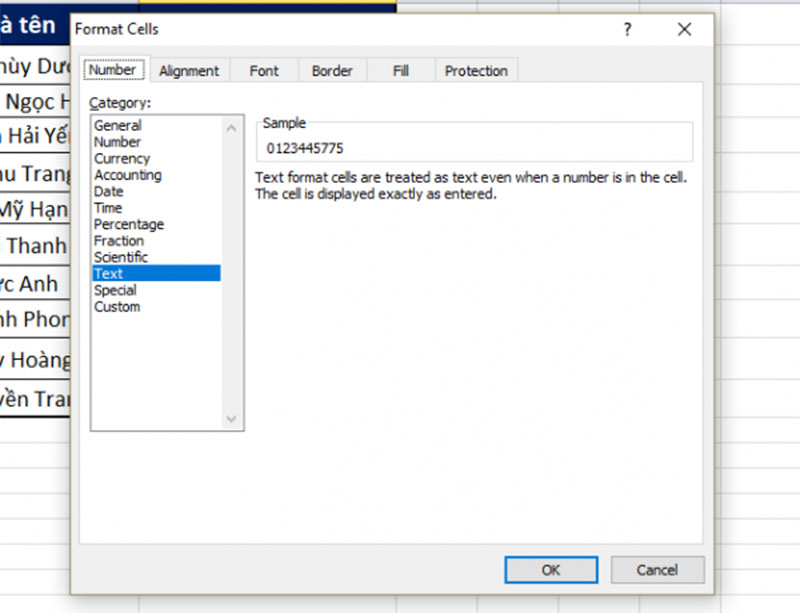The image size is (800, 613).
Task: Click the Help question mark icon
Action: coord(627,30)
